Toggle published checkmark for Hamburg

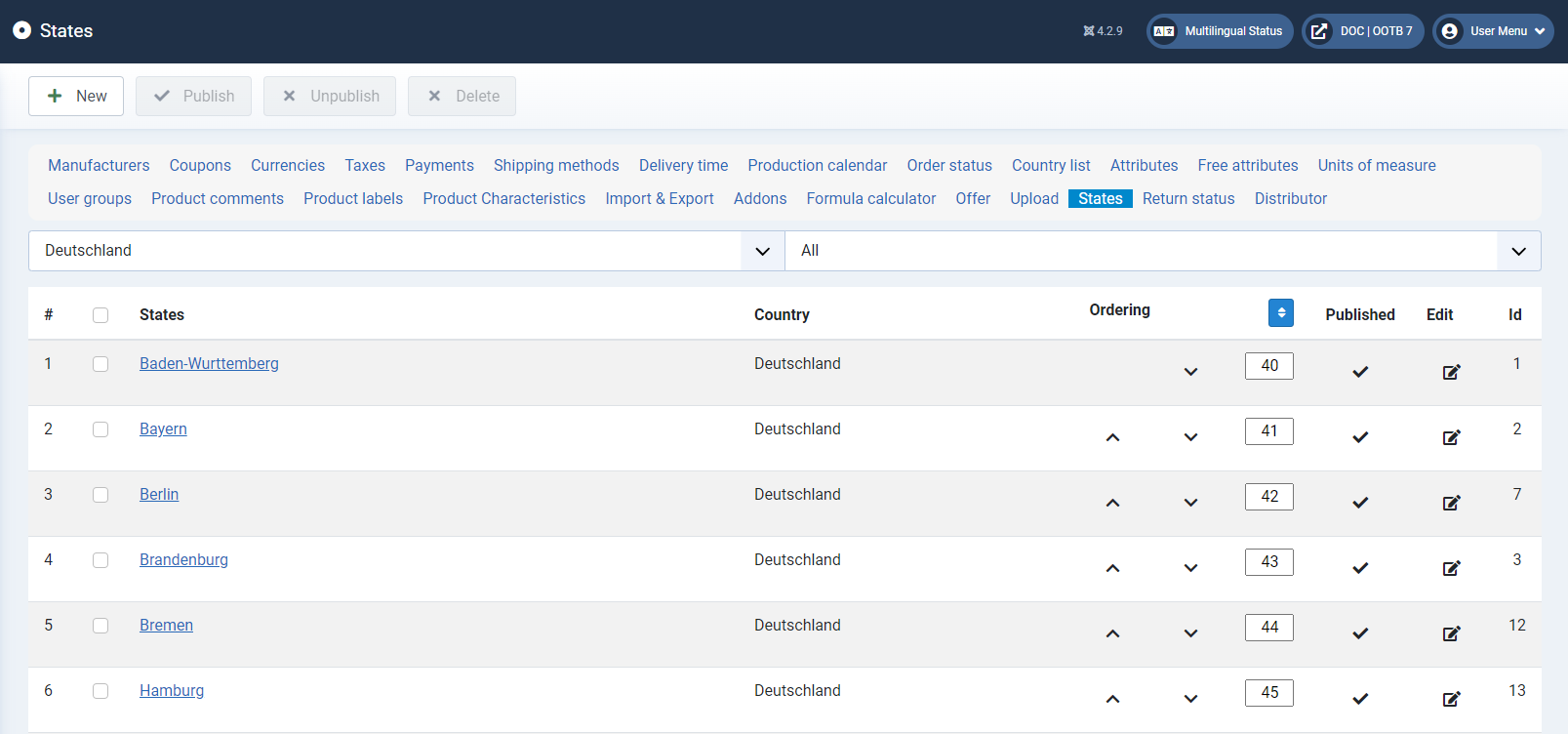pyautogui.click(x=1360, y=699)
